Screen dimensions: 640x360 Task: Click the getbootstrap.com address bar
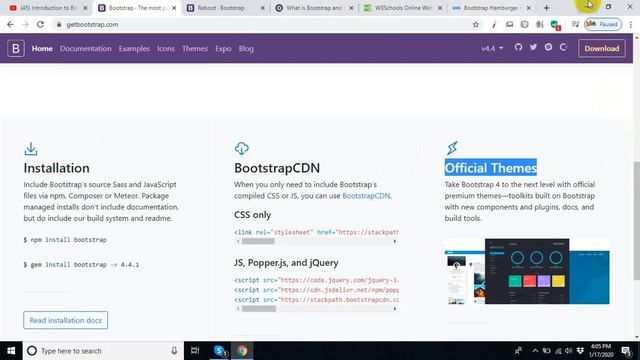pos(261,24)
